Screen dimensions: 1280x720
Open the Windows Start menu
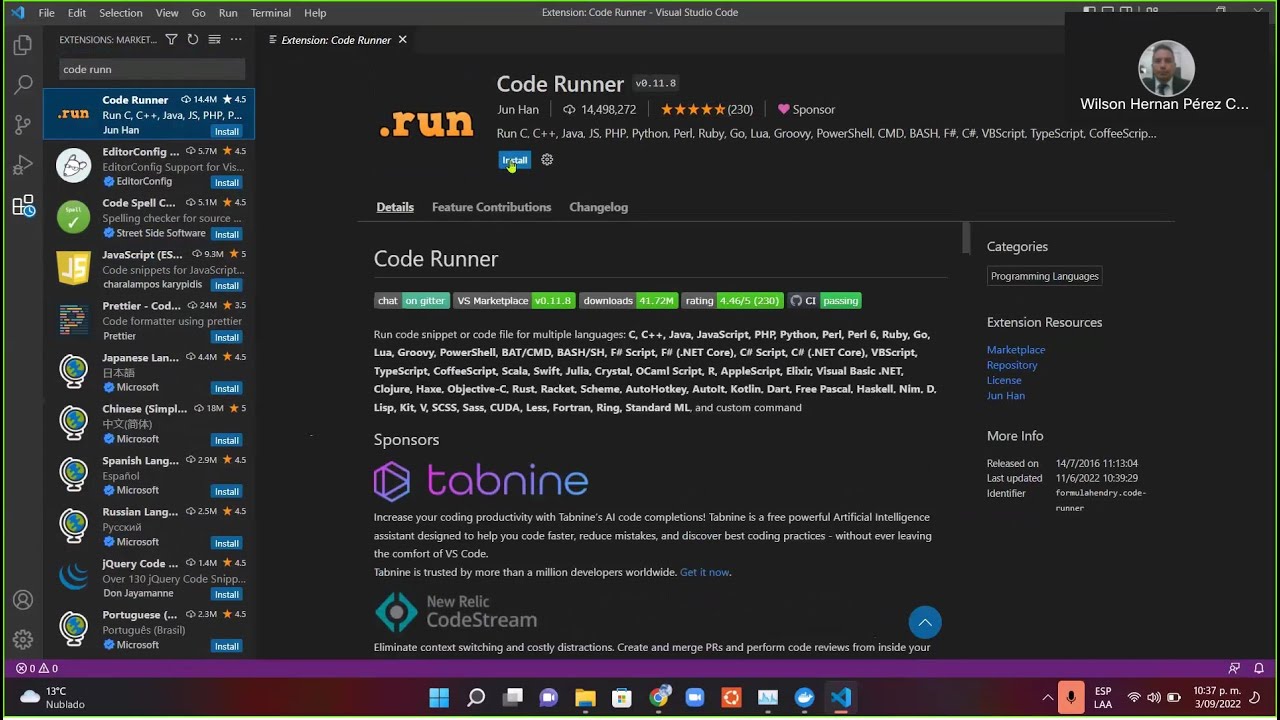439,697
